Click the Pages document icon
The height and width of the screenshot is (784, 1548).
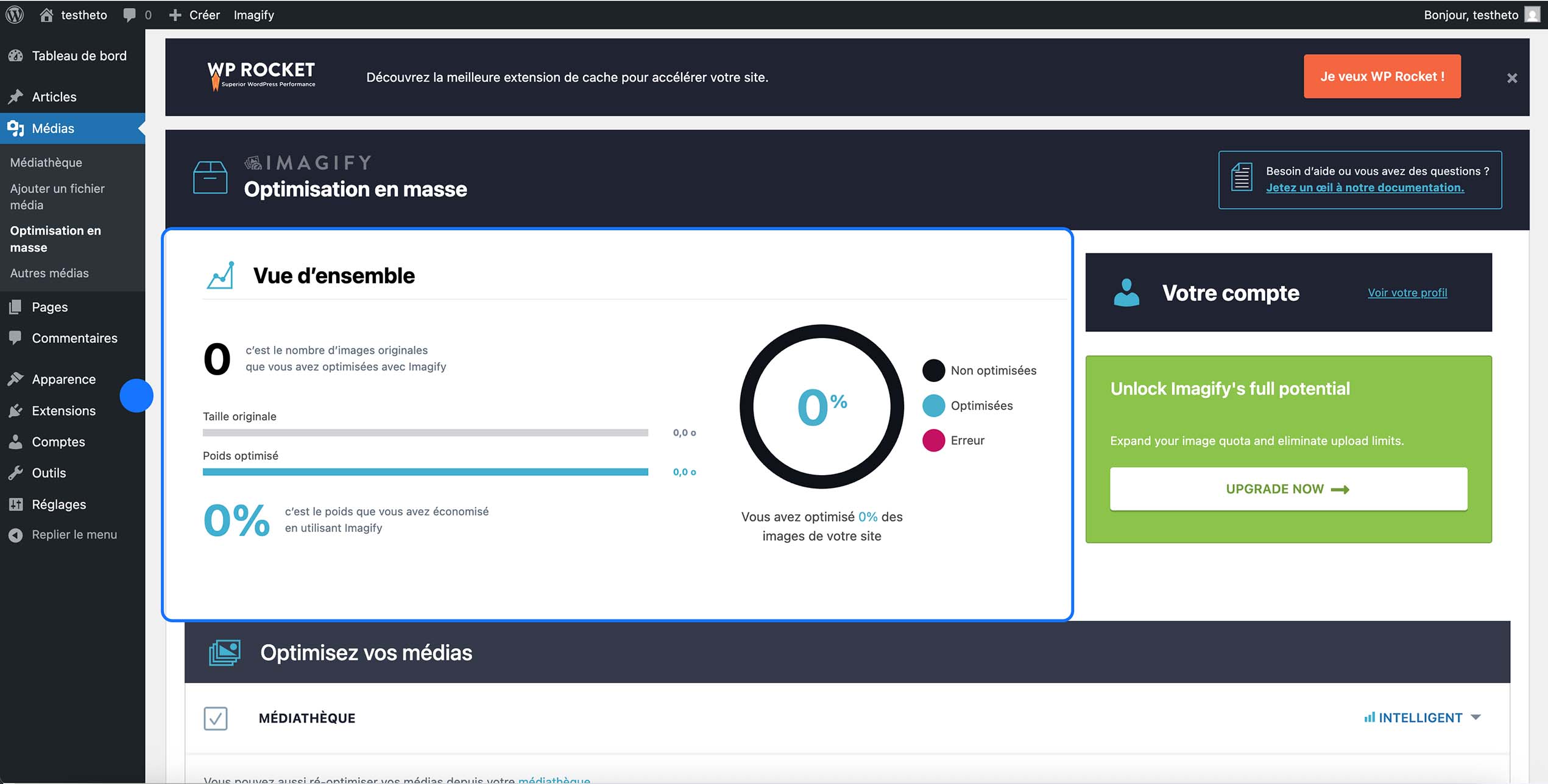(16, 306)
